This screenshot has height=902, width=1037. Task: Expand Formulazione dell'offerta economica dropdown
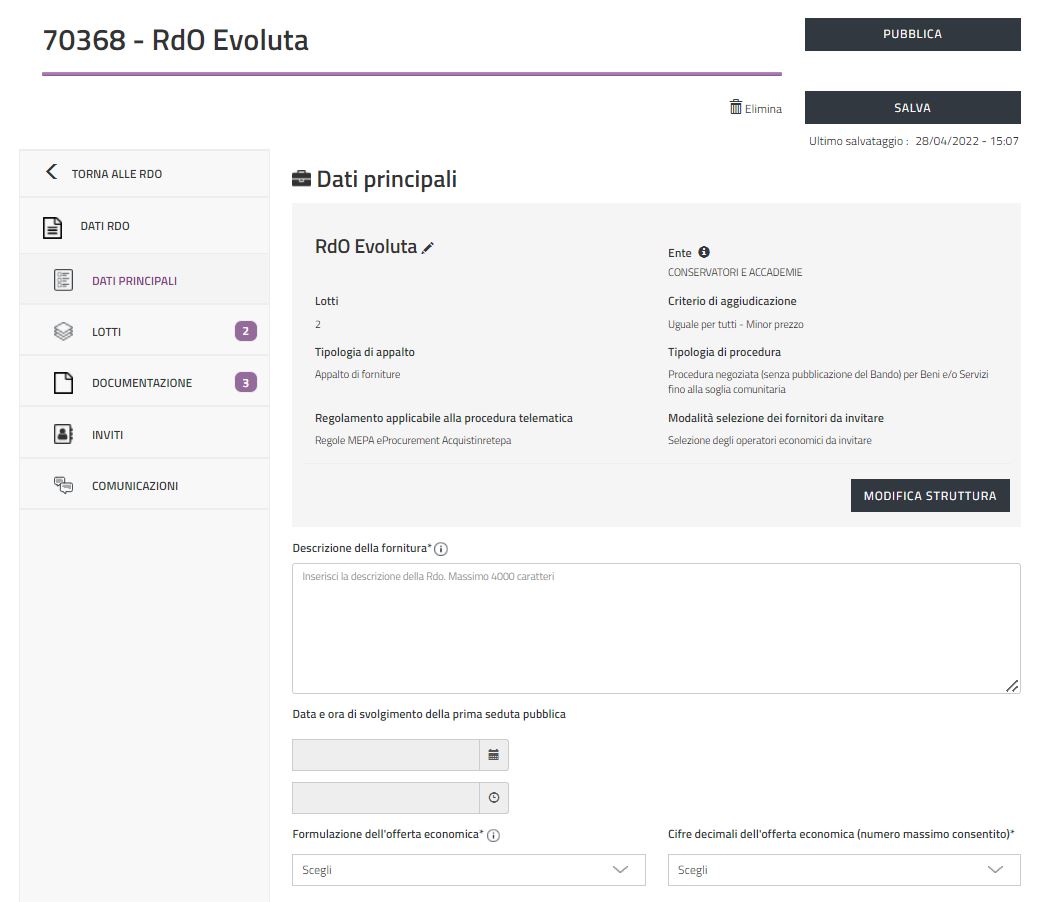468,870
